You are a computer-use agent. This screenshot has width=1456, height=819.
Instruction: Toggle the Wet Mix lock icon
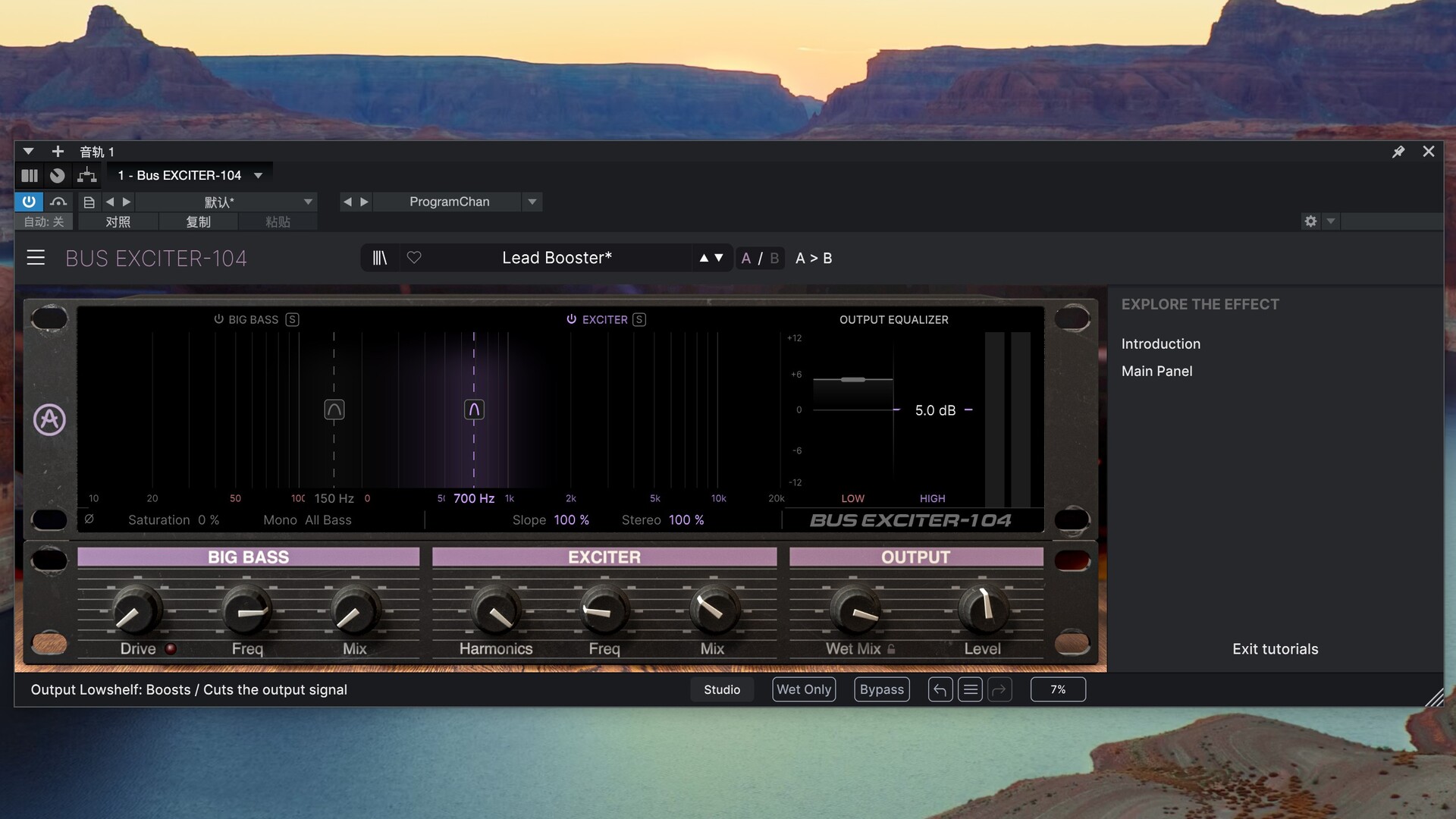click(x=891, y=649)
